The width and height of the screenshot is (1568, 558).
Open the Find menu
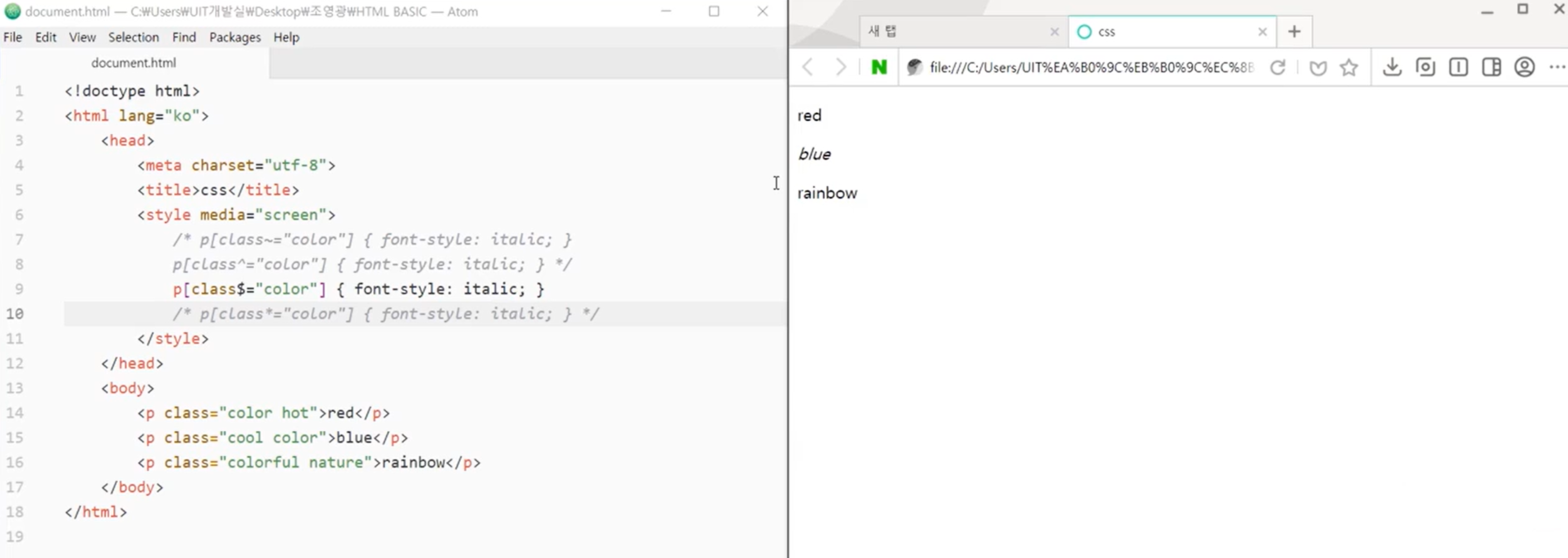[184, 37]
